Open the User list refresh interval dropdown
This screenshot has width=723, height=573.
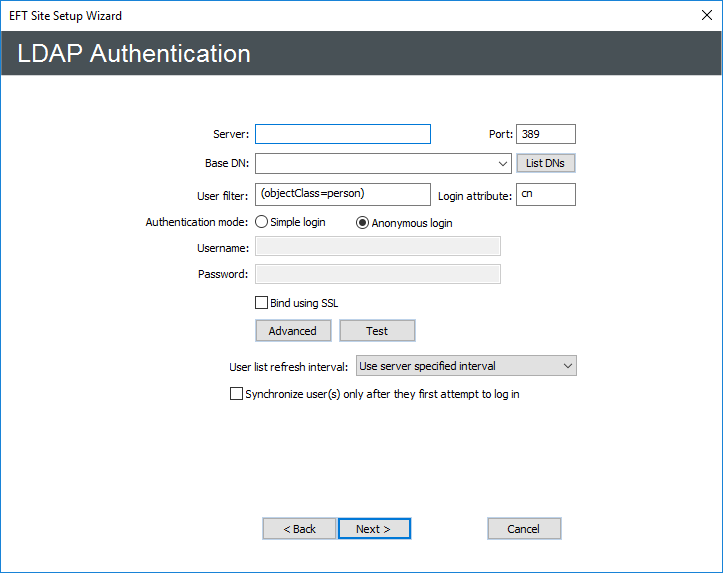[466, 366]
